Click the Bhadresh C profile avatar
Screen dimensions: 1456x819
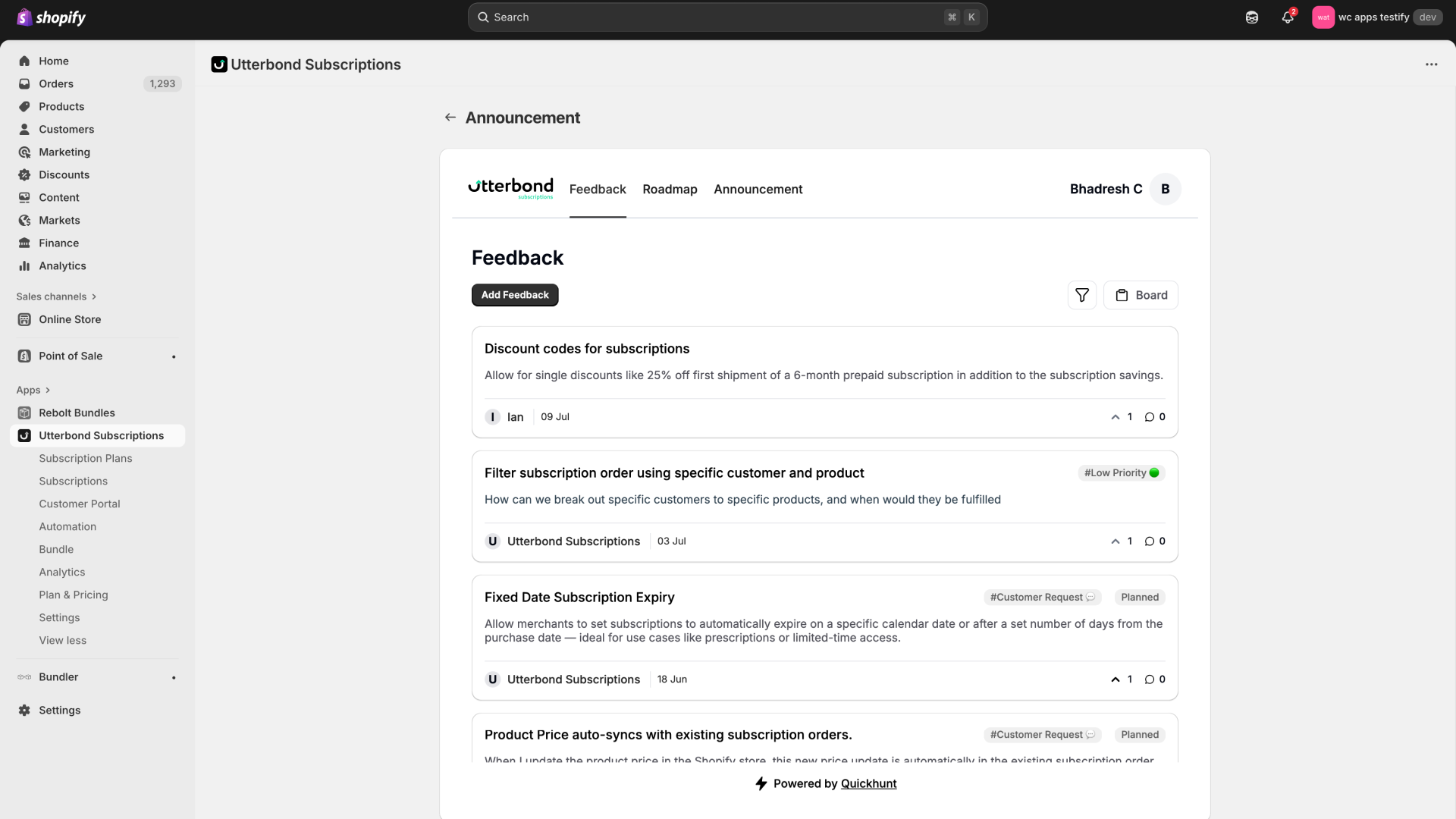click(x=1165, y=189)
